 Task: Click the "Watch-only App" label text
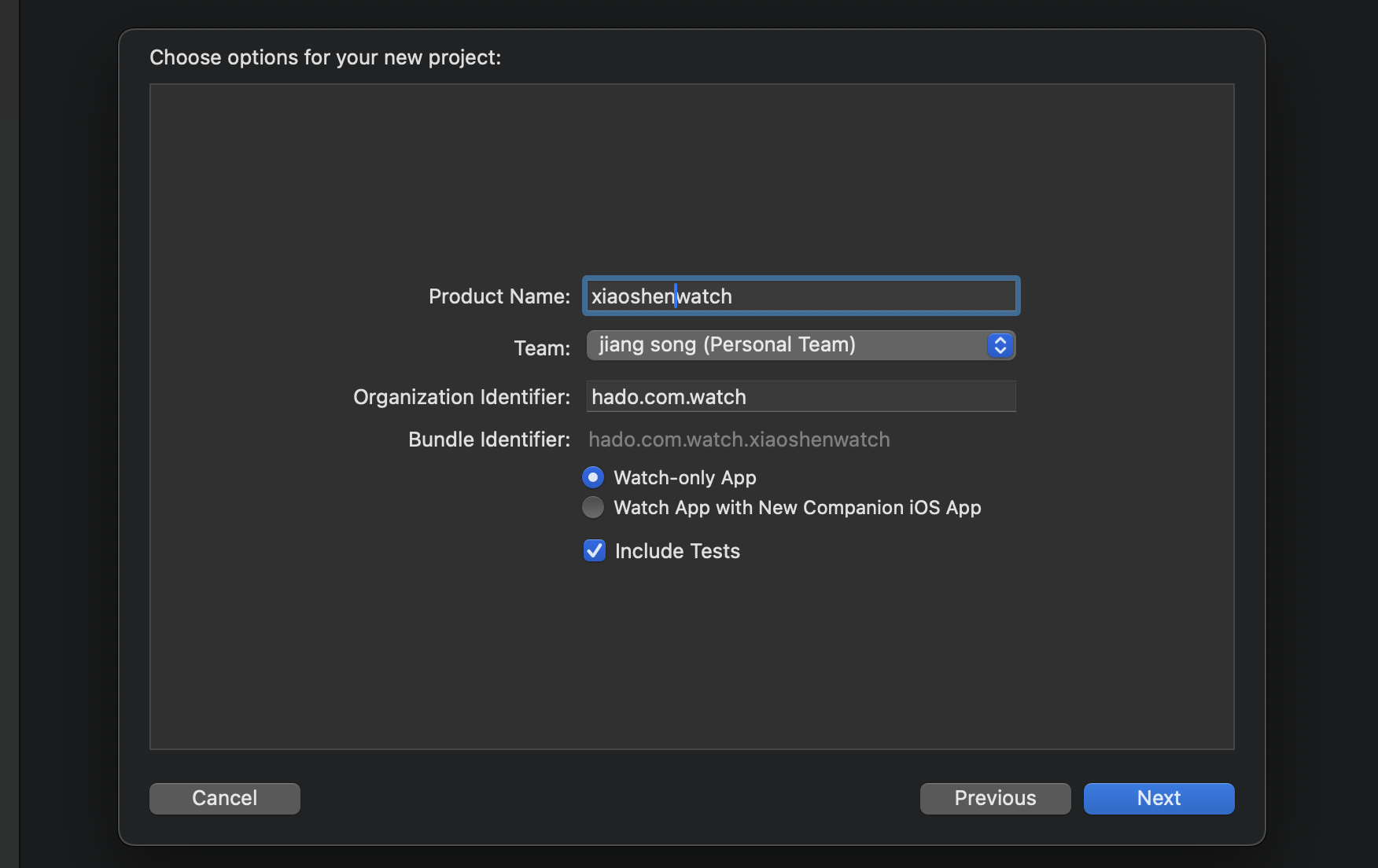click(x=684, y=477)
